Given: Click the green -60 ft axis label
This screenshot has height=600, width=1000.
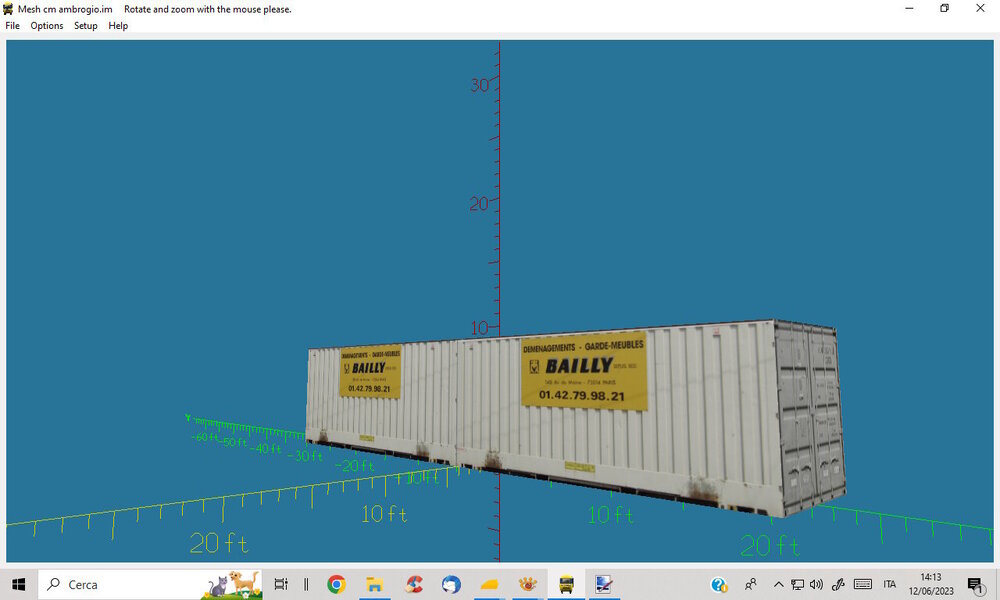Looking at the screenshot, I should click(x=205, y=437).
